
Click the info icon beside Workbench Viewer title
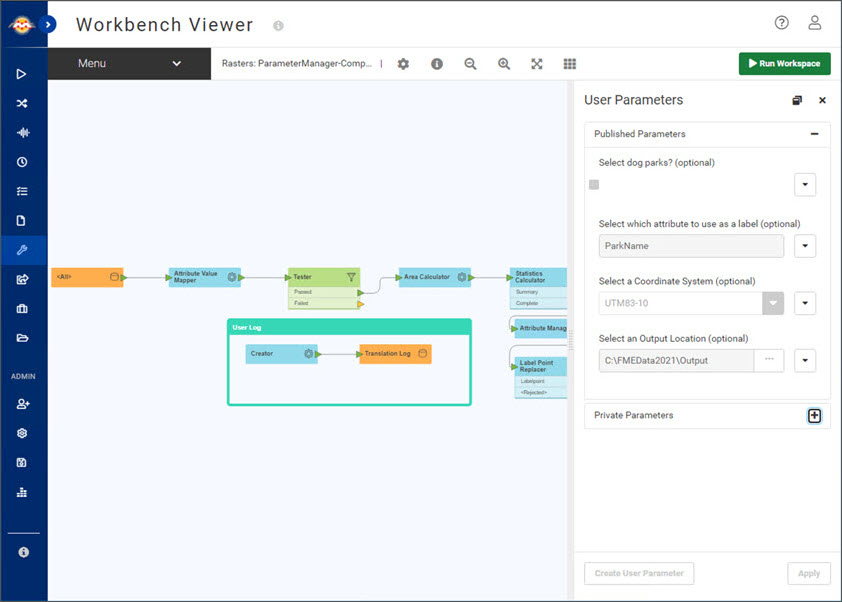point(278,25)
